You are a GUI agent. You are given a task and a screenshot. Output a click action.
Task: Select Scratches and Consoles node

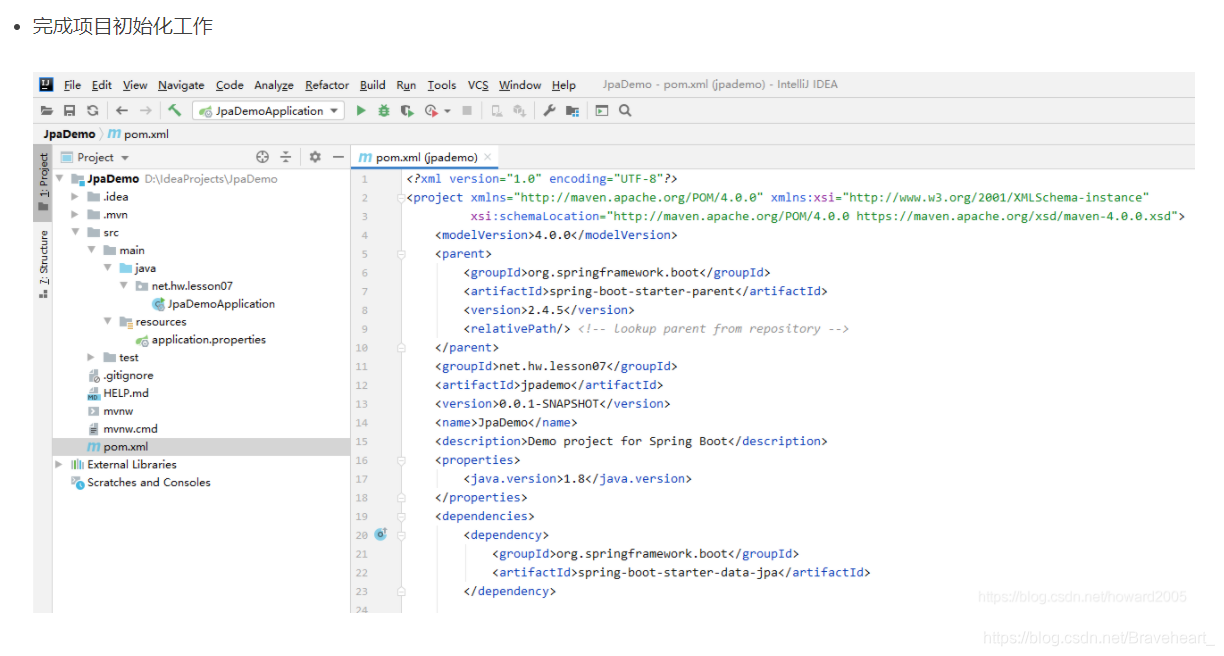[x=140, y=483]
